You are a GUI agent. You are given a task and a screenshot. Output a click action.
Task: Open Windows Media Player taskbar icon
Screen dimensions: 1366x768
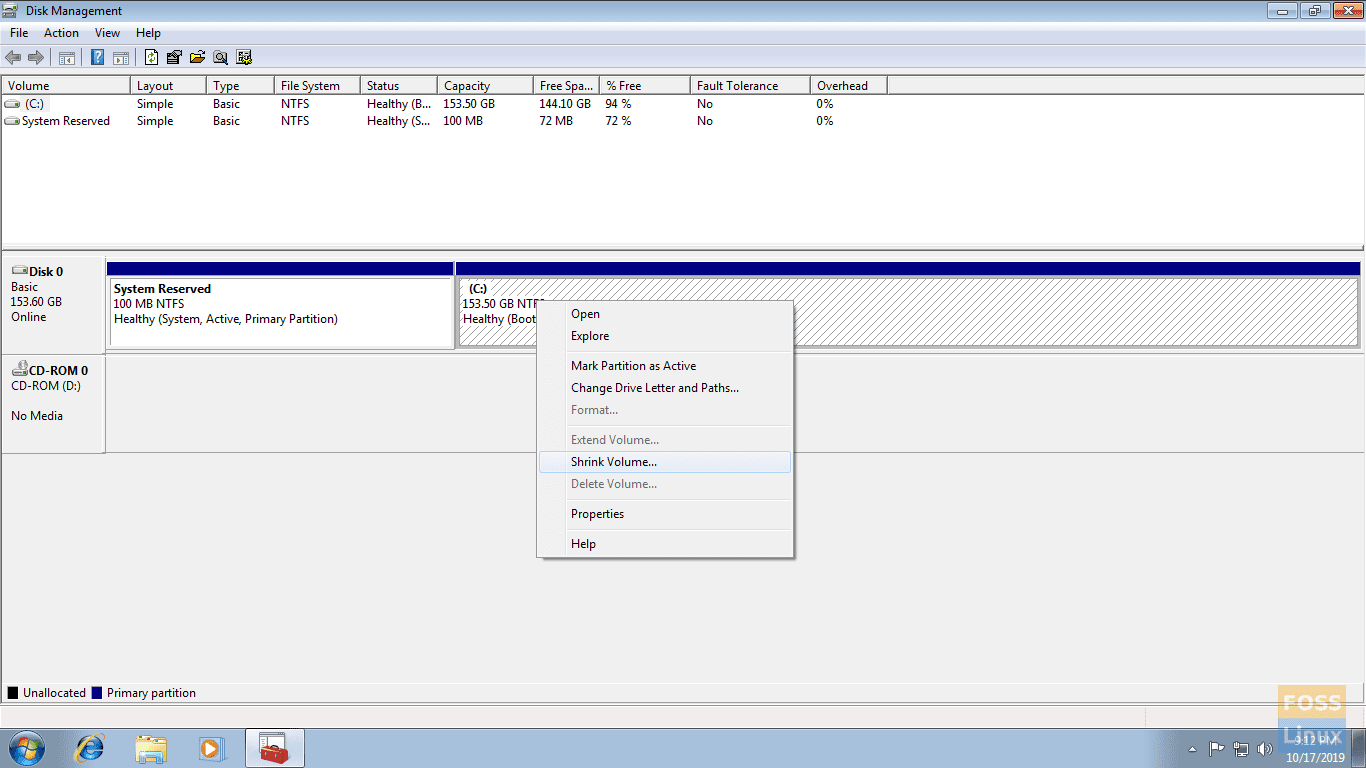211,748
